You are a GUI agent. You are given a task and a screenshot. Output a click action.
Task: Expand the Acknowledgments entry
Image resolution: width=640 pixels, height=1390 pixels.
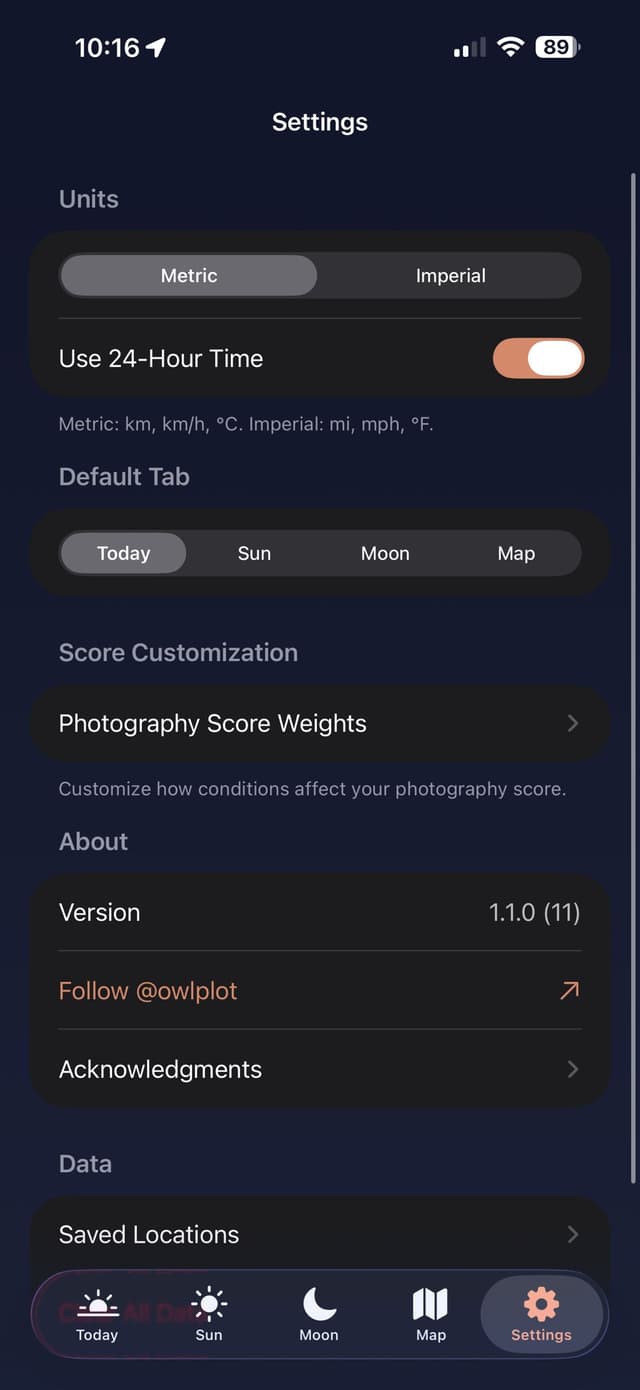coord(572,1069)
